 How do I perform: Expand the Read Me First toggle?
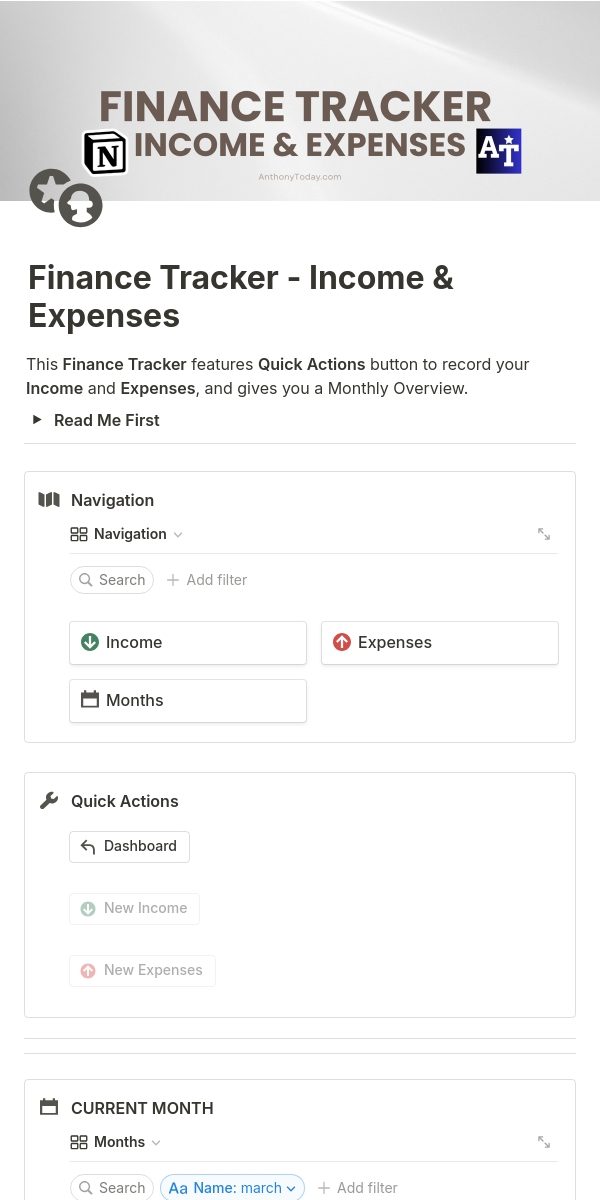pos(37,420)
